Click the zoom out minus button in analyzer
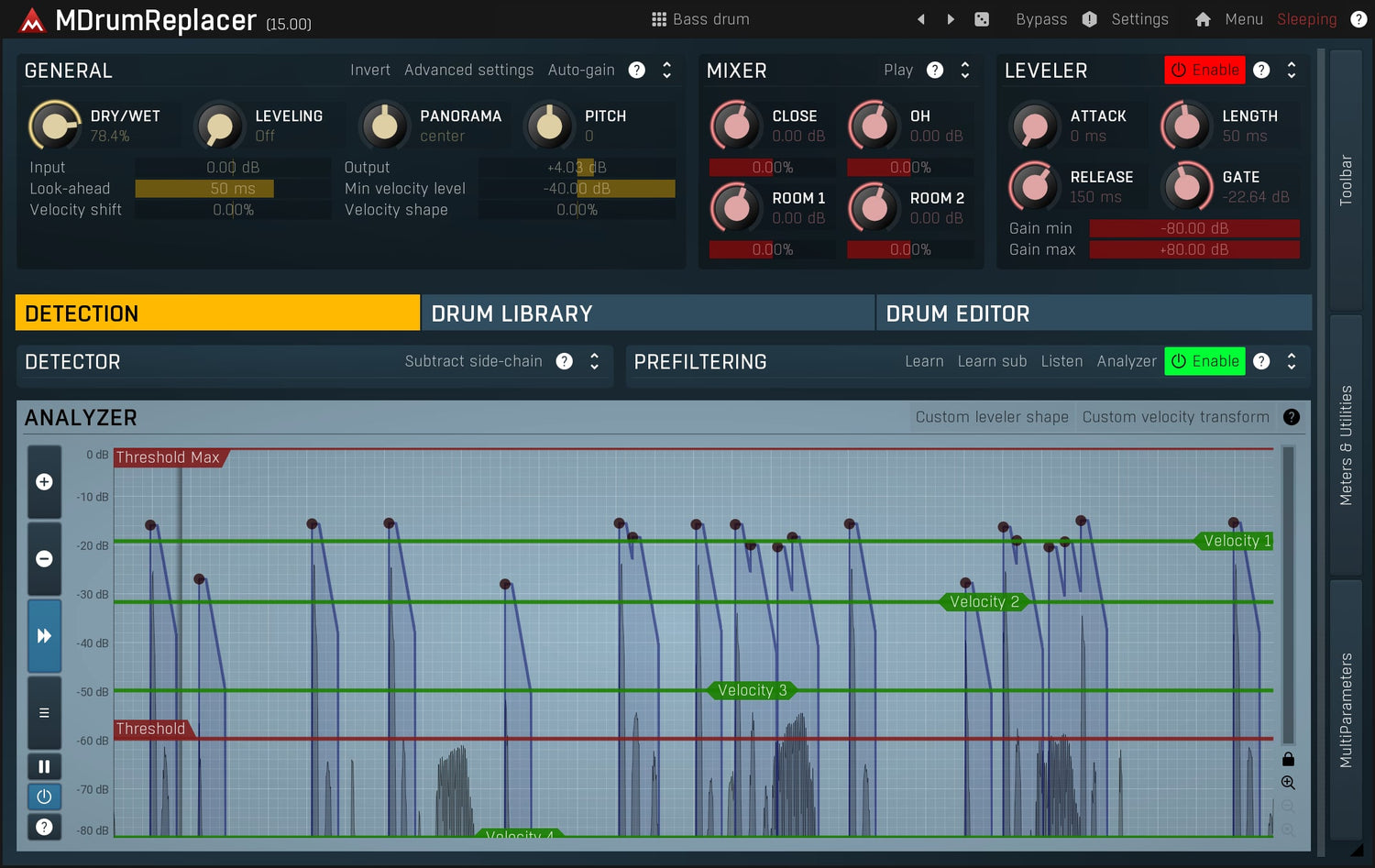Image resolution: width=1375 pixels, height=868 pixels. pos(44,559)
